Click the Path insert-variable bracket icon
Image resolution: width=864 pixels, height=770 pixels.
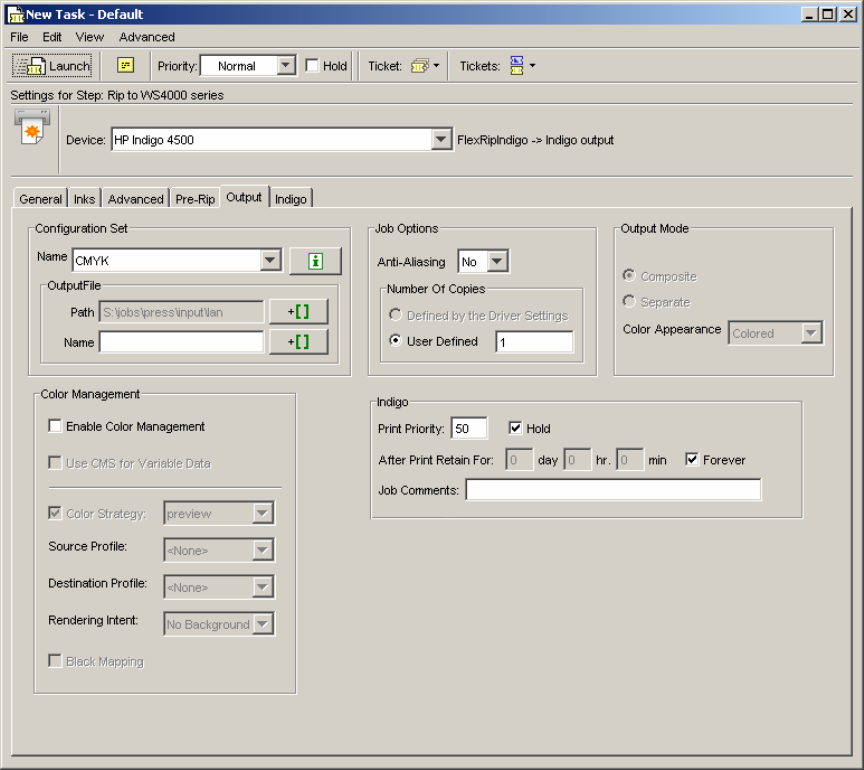coord(298,312)
